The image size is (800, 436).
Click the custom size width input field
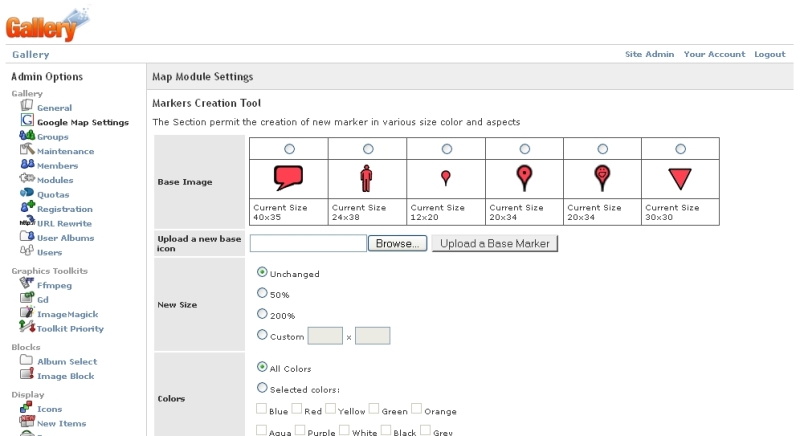click(325, 336)
